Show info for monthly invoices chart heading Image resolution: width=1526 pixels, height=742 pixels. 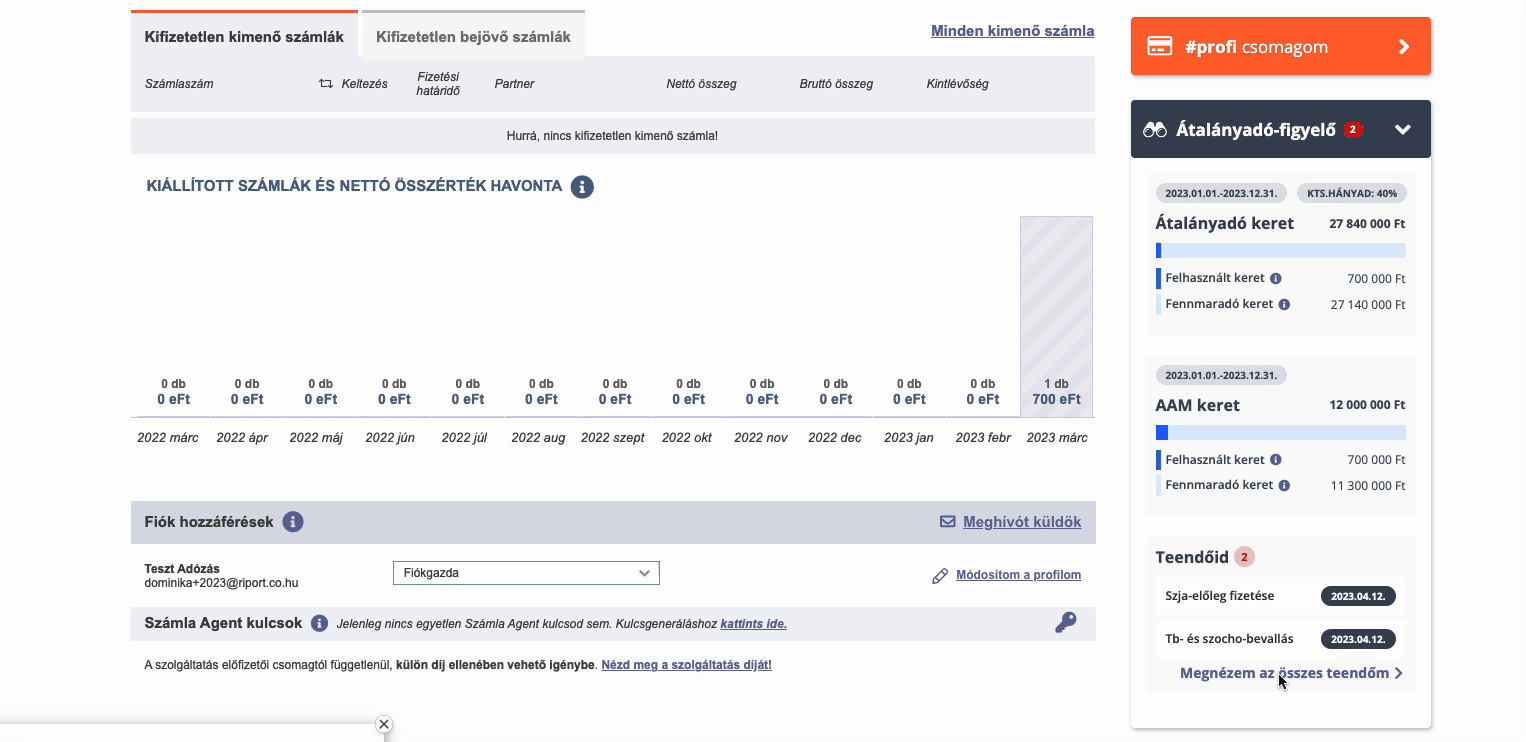pyautogui.click(x=582, y=187)
